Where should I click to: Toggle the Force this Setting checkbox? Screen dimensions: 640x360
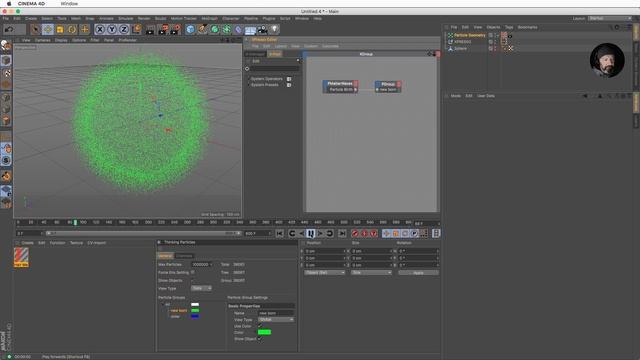tap(193, 272)
